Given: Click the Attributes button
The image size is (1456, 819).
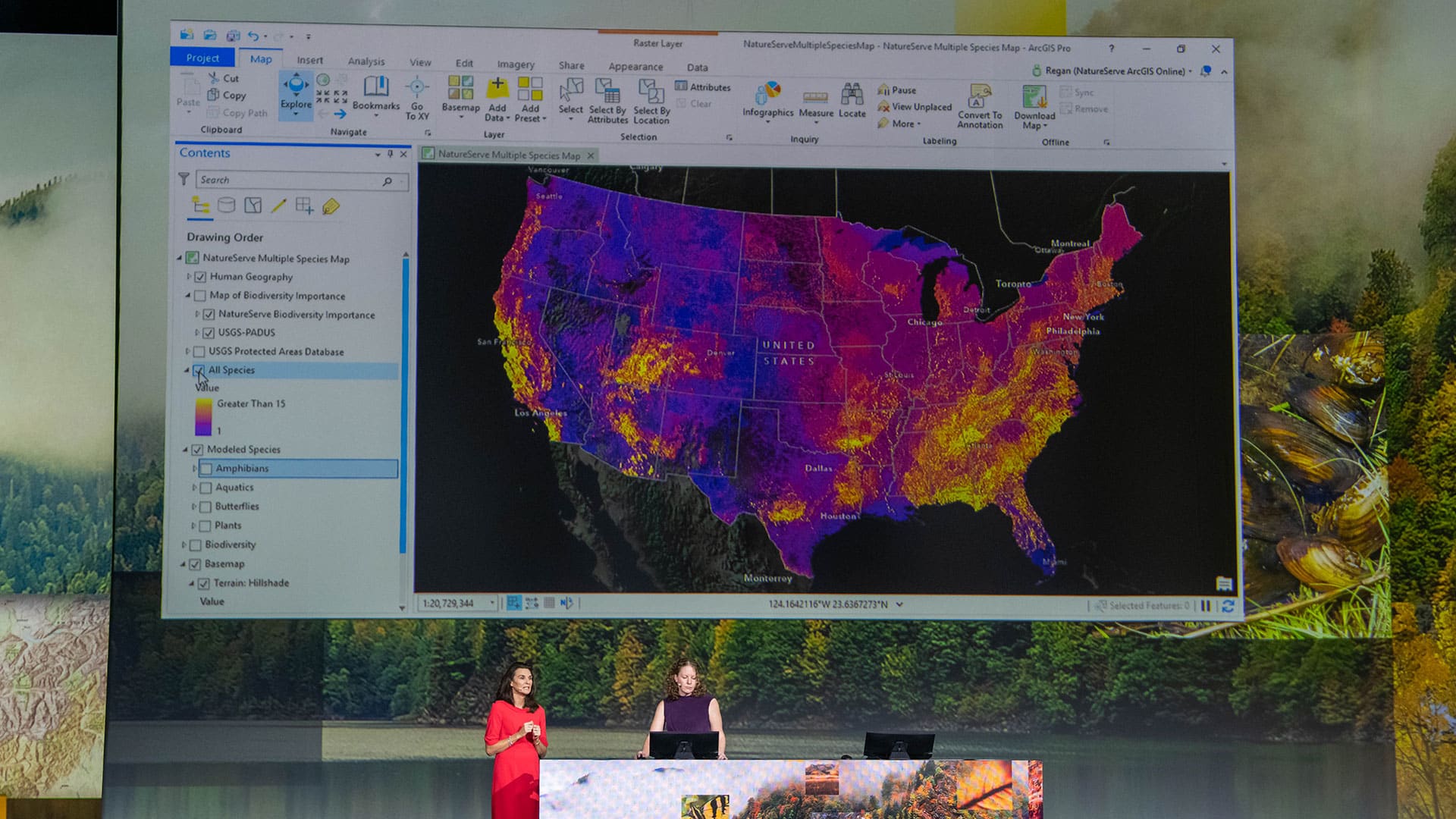Looking at the screenshot, I should (x=703, y=87).
